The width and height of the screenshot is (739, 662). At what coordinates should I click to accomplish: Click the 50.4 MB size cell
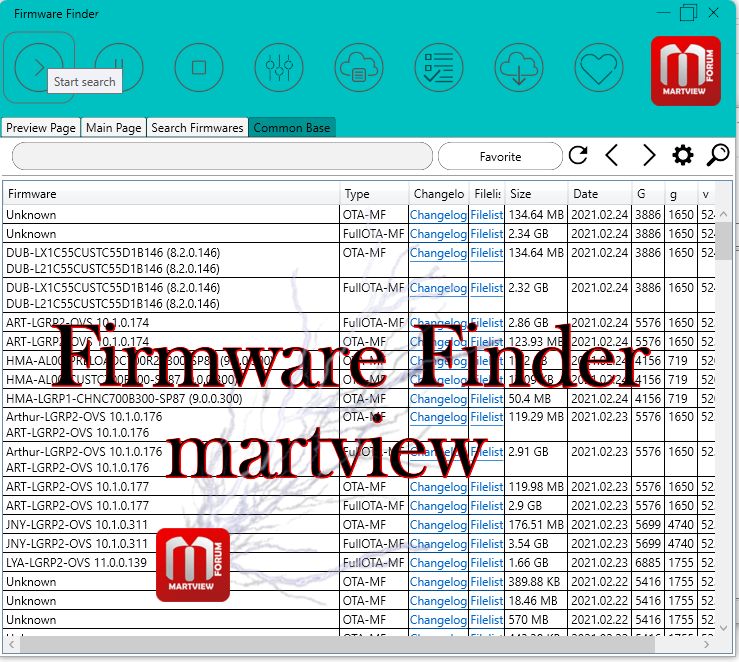coord(536,399)
